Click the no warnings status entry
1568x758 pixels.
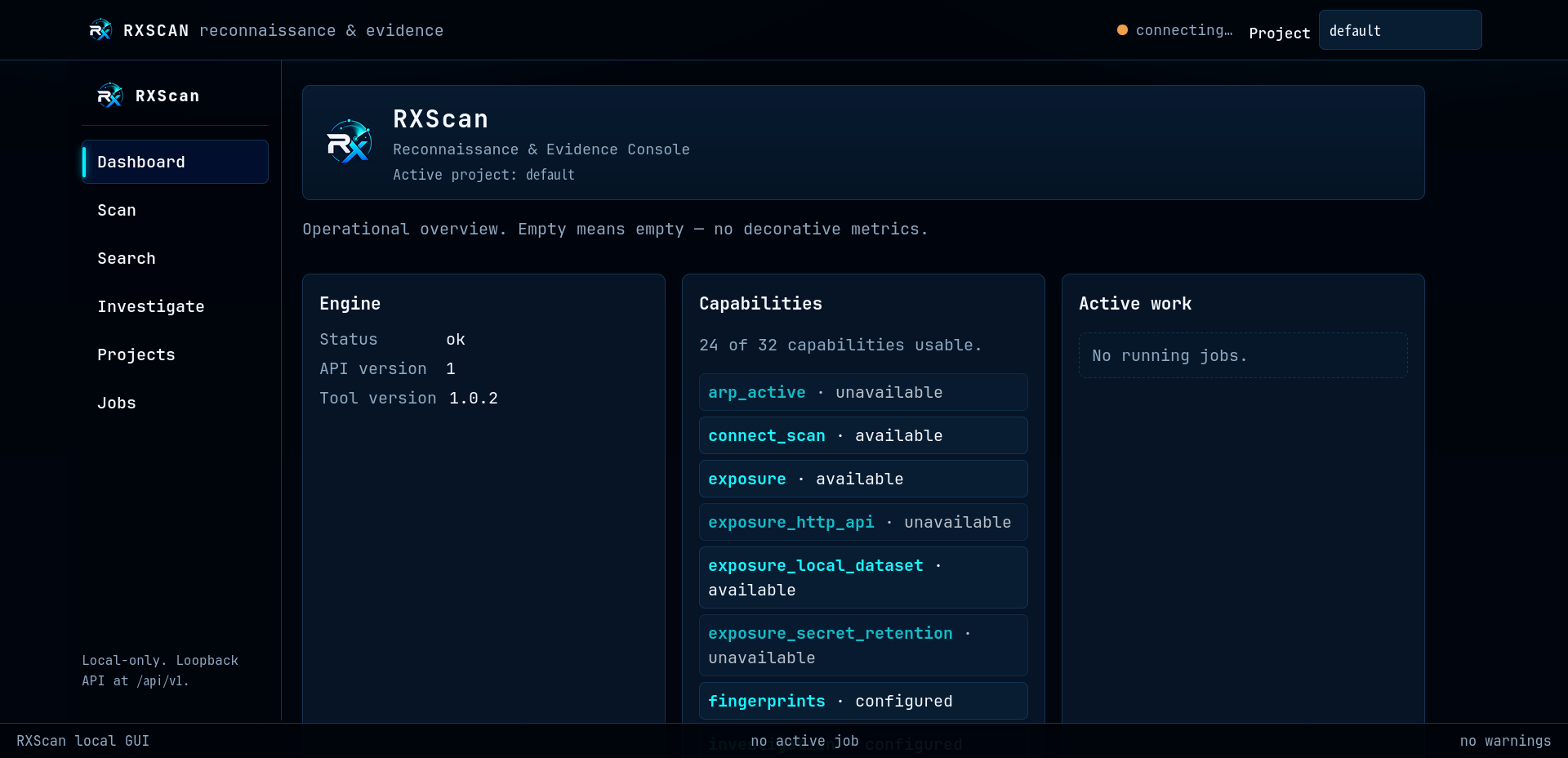pyautogui.click(x=1505, y=741)
